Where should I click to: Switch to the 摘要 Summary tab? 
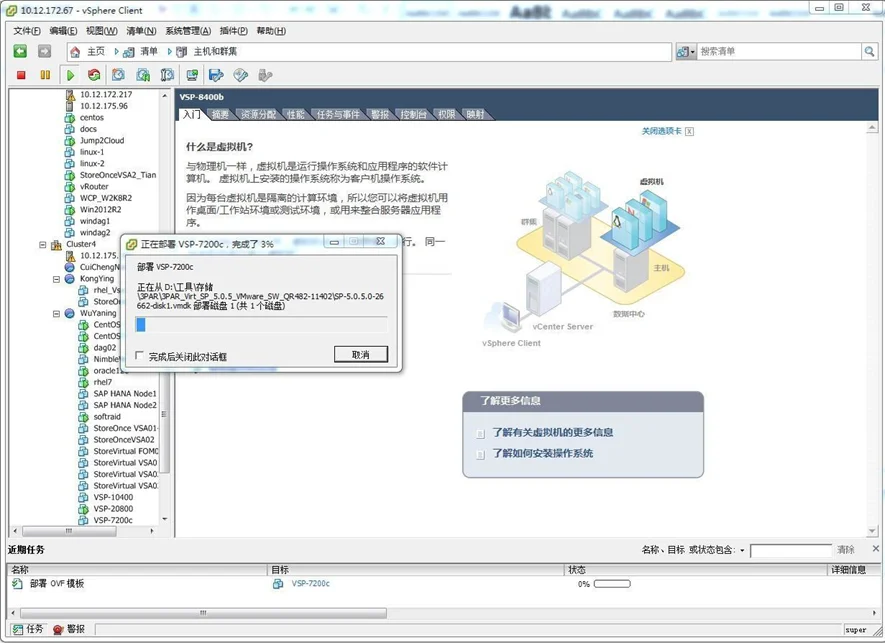(x=220, y=115)
